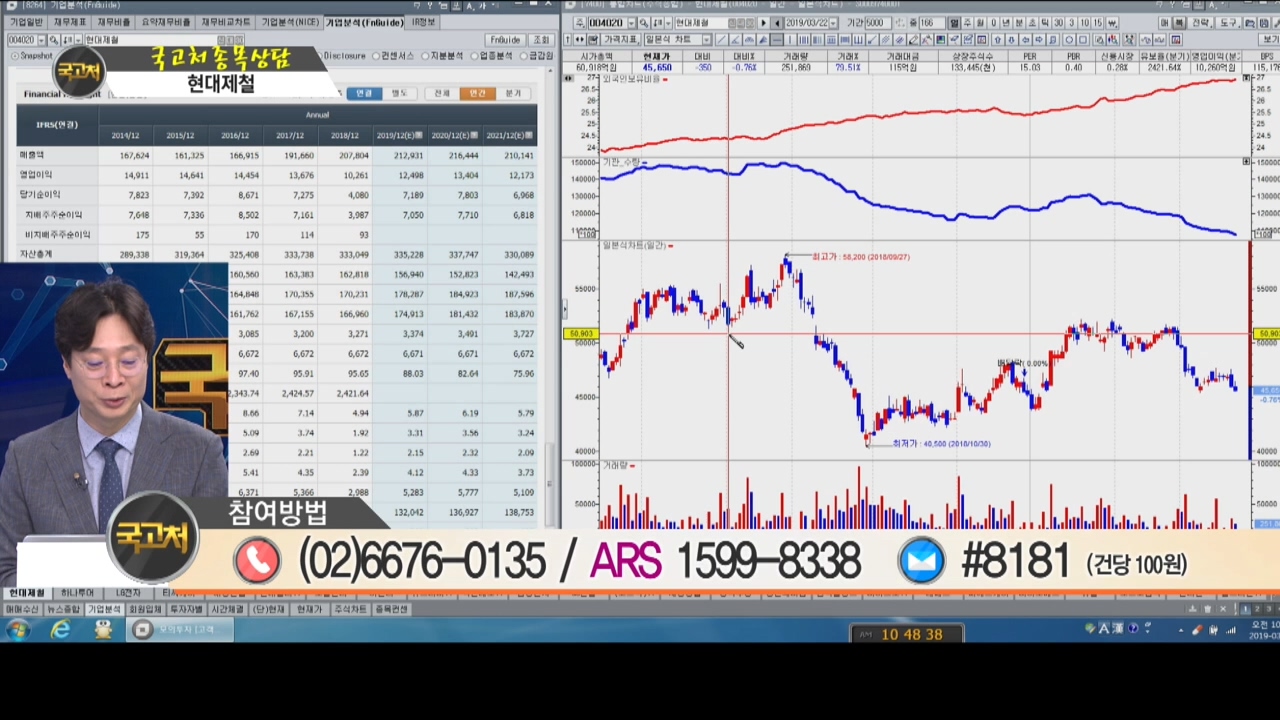Switch to the 기업분석(NICE) tab
Screen dimensions: 1280x720
[289, 22]
